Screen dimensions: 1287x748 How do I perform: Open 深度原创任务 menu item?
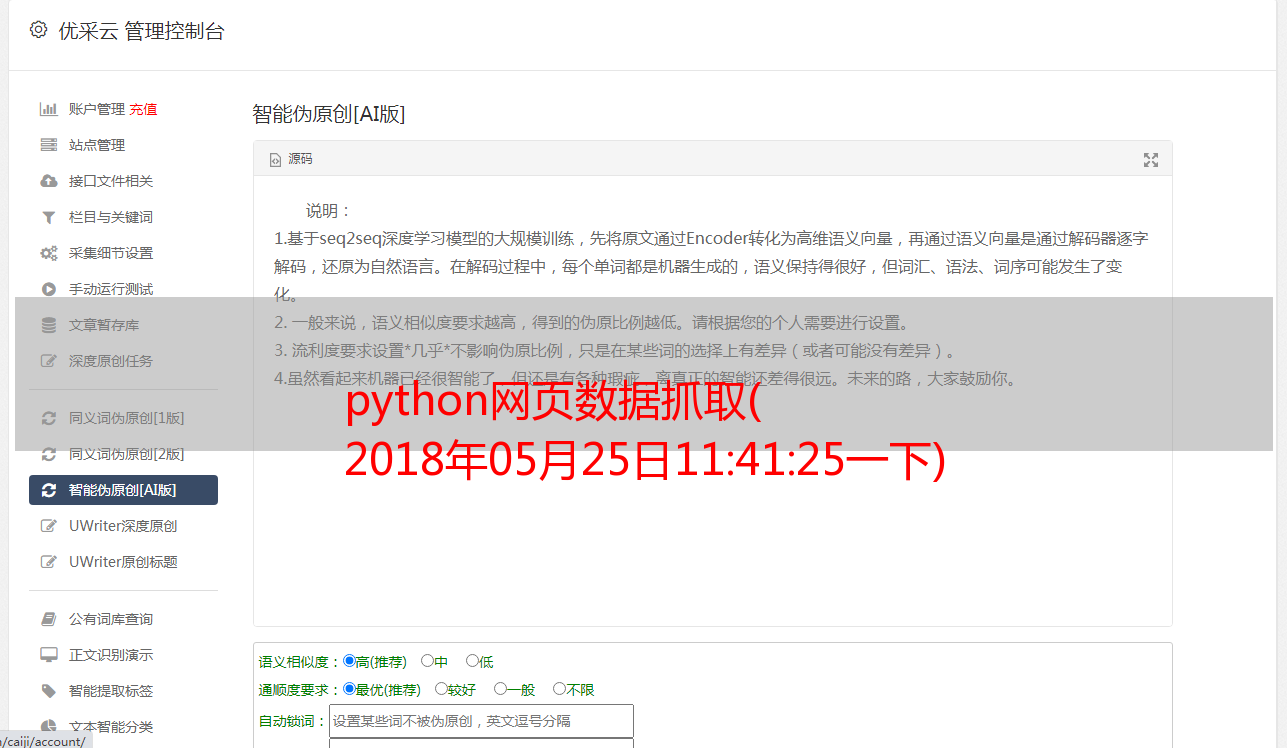coord(111,361)
